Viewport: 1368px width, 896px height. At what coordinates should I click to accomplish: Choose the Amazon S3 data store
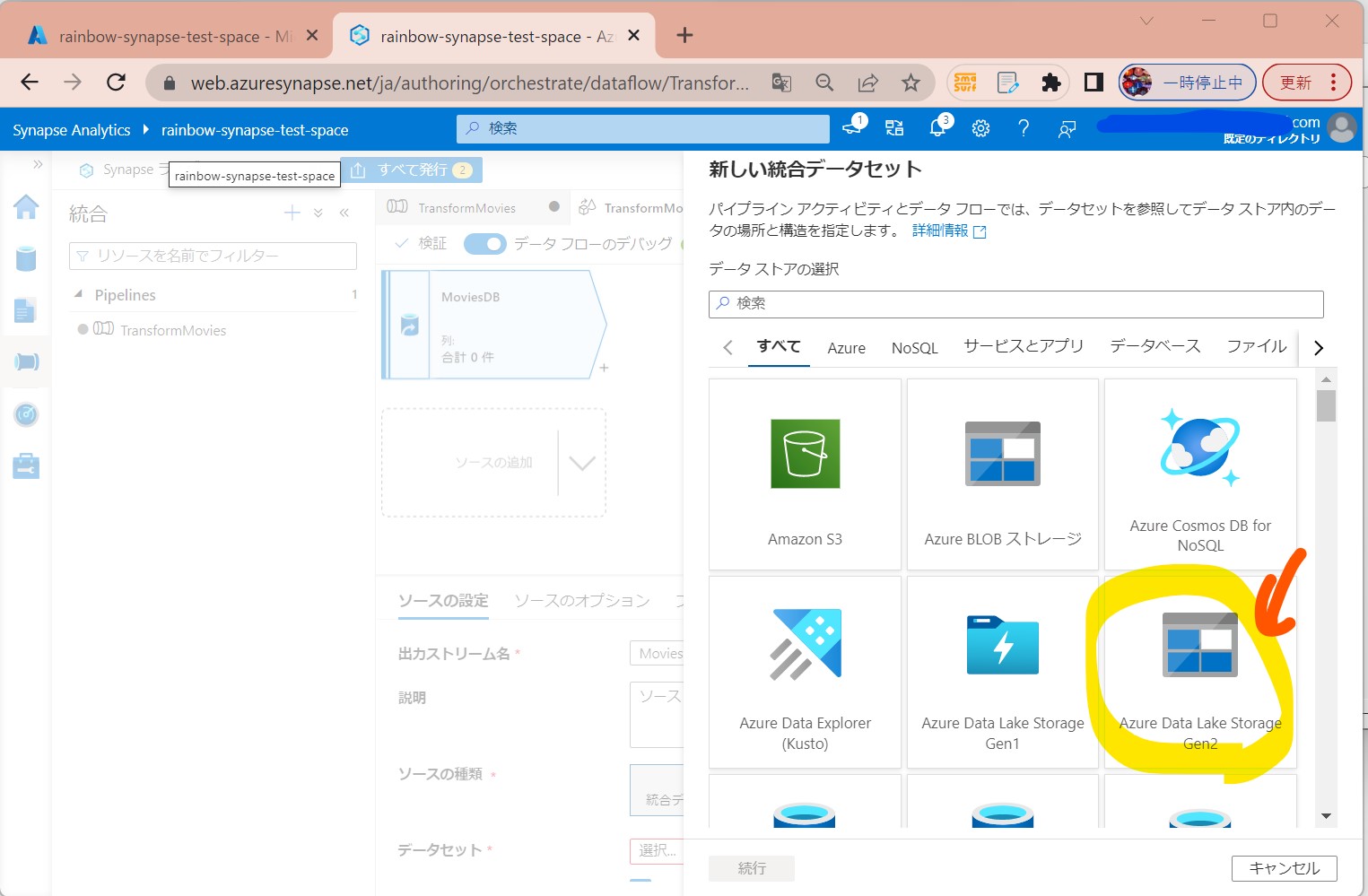(805, 474)
